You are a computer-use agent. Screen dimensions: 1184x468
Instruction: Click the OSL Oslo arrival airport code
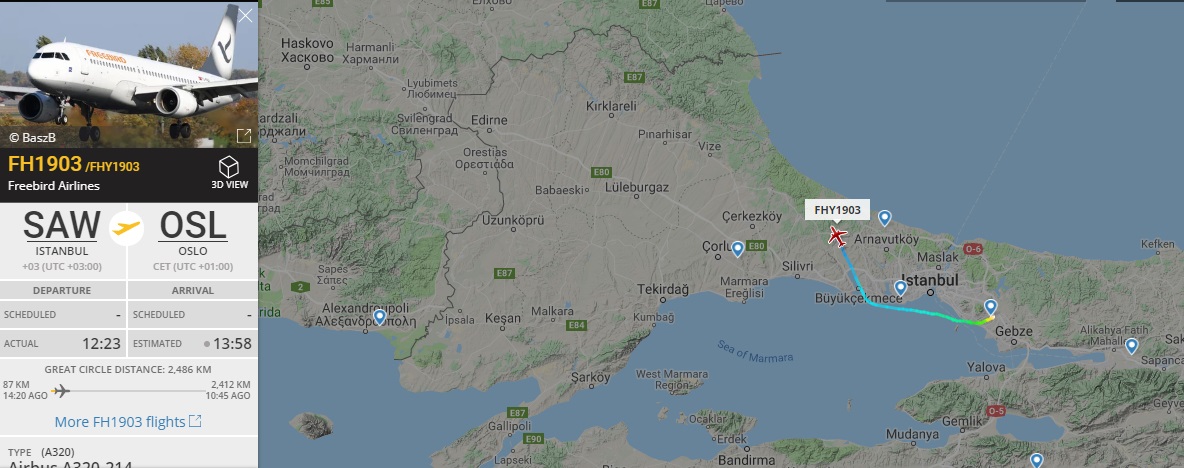(x=193, y=226)
